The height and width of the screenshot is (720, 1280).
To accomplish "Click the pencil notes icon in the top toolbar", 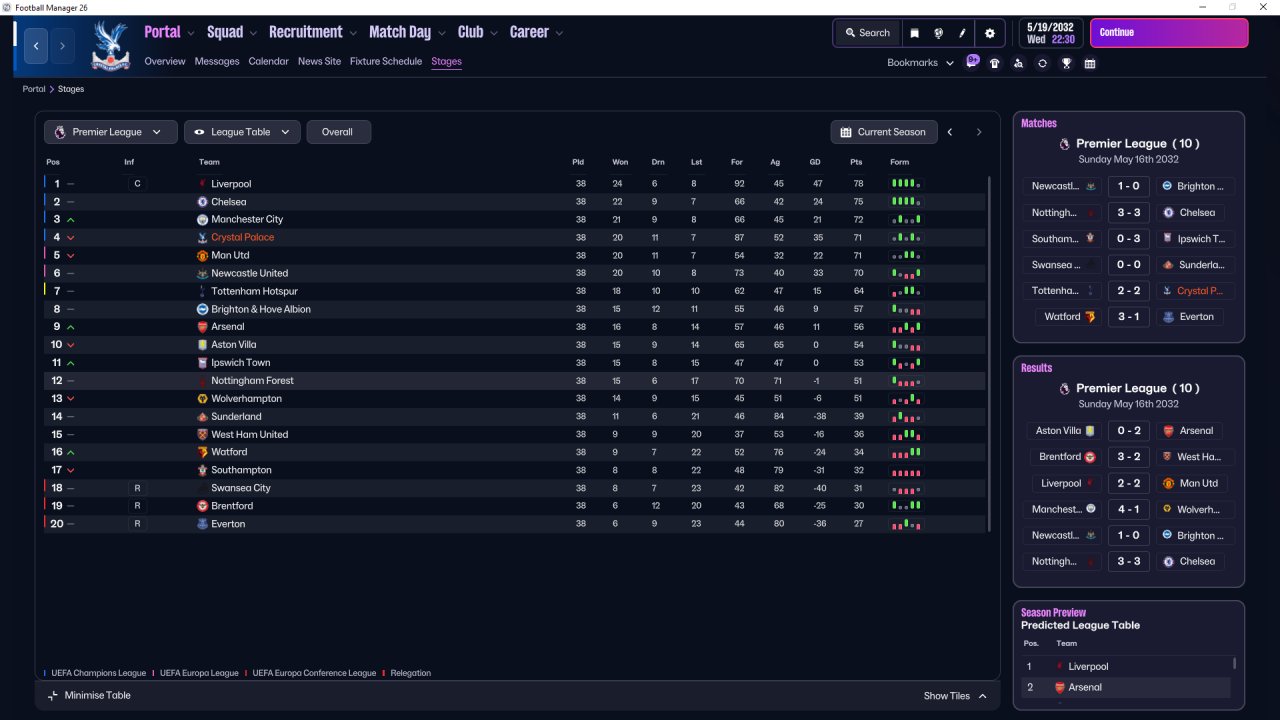I will coord(963,33).
